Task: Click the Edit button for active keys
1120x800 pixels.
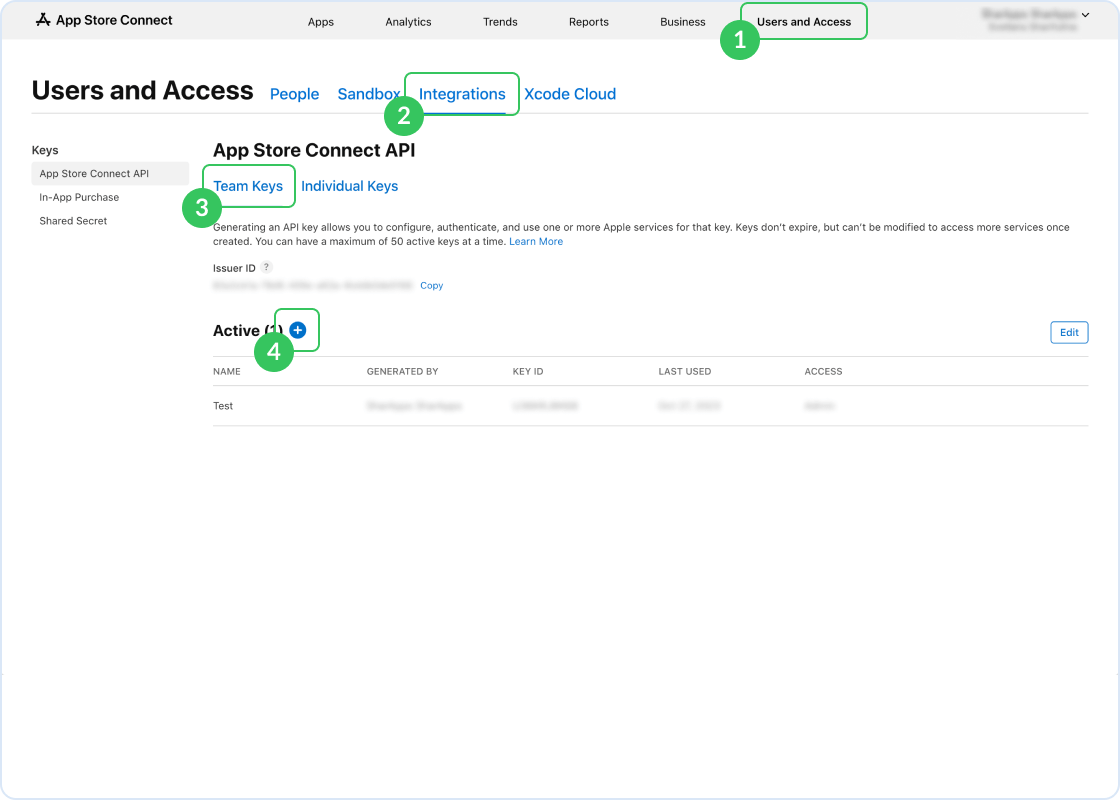Action: 1069,332
